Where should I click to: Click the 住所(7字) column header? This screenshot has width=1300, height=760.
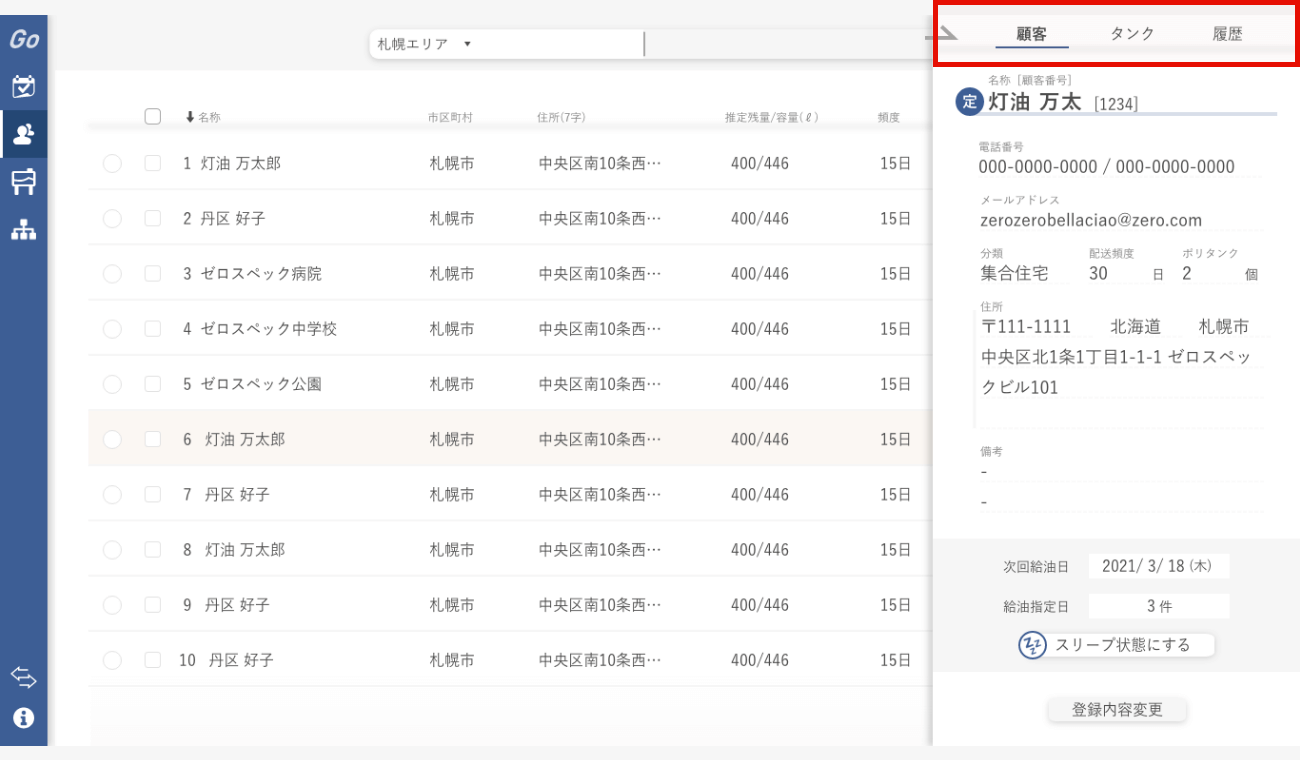(x=562, y=117)
